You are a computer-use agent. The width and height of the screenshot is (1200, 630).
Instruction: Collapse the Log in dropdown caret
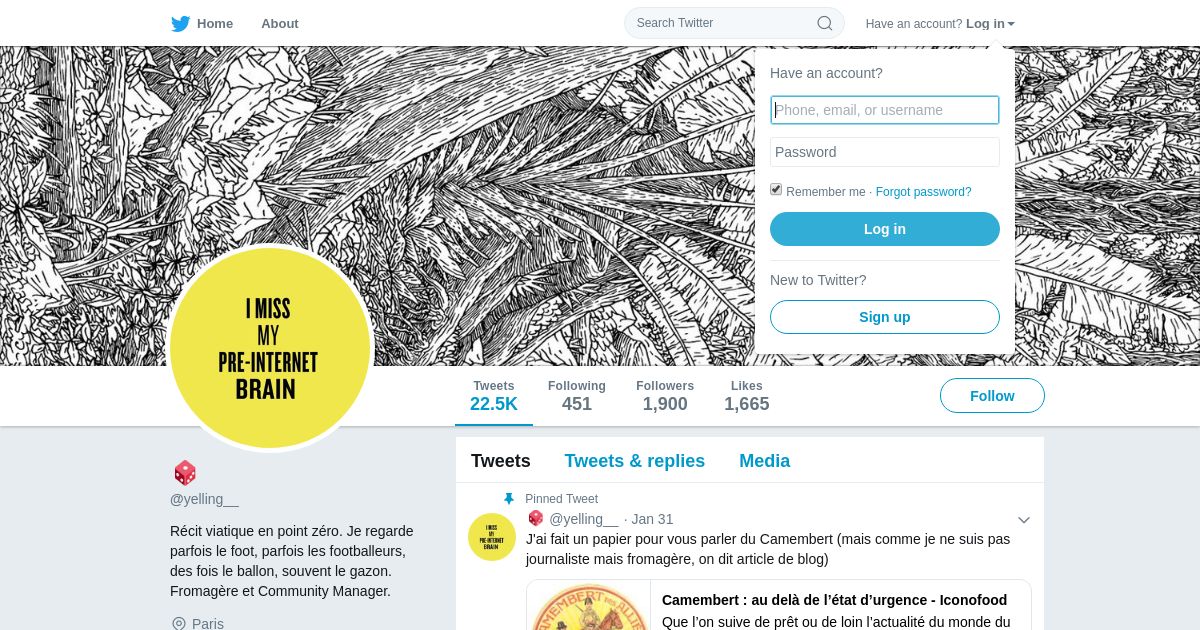(x=1011, y=24)
